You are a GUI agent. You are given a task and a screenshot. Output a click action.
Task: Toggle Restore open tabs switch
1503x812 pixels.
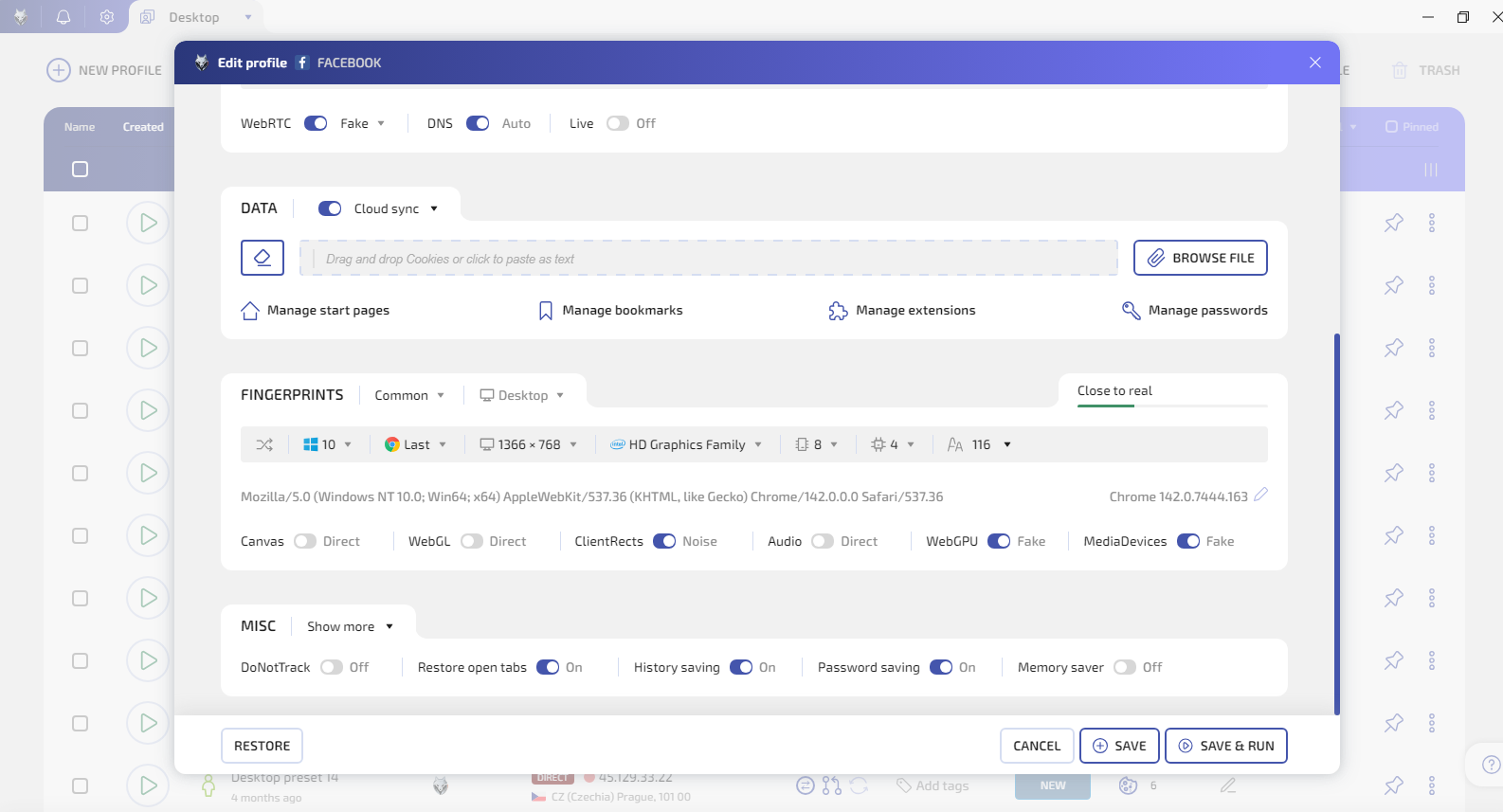(x=548, y=667)
